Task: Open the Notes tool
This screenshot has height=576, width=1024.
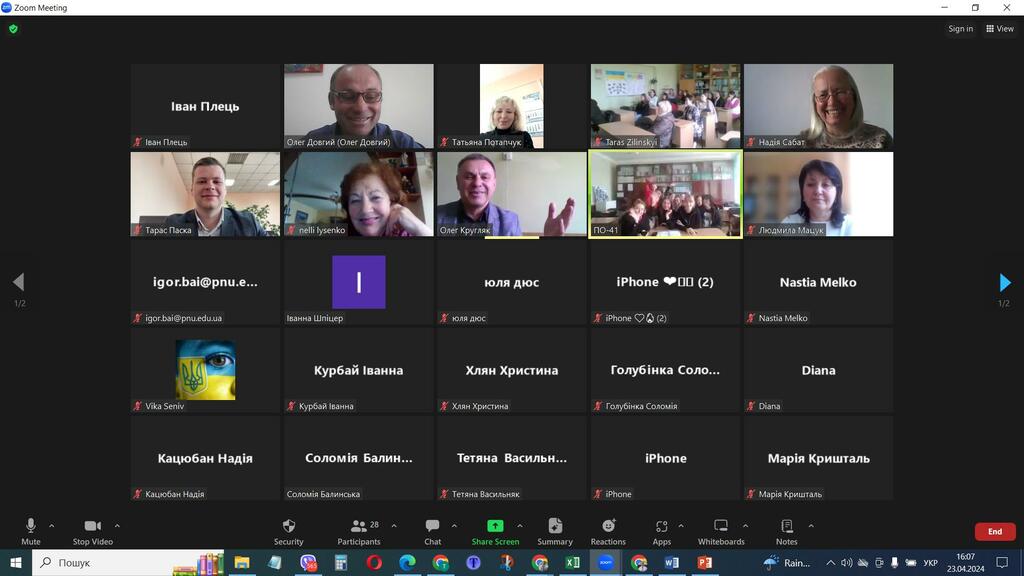Action: pyautogui.click(x=787, y=529)
